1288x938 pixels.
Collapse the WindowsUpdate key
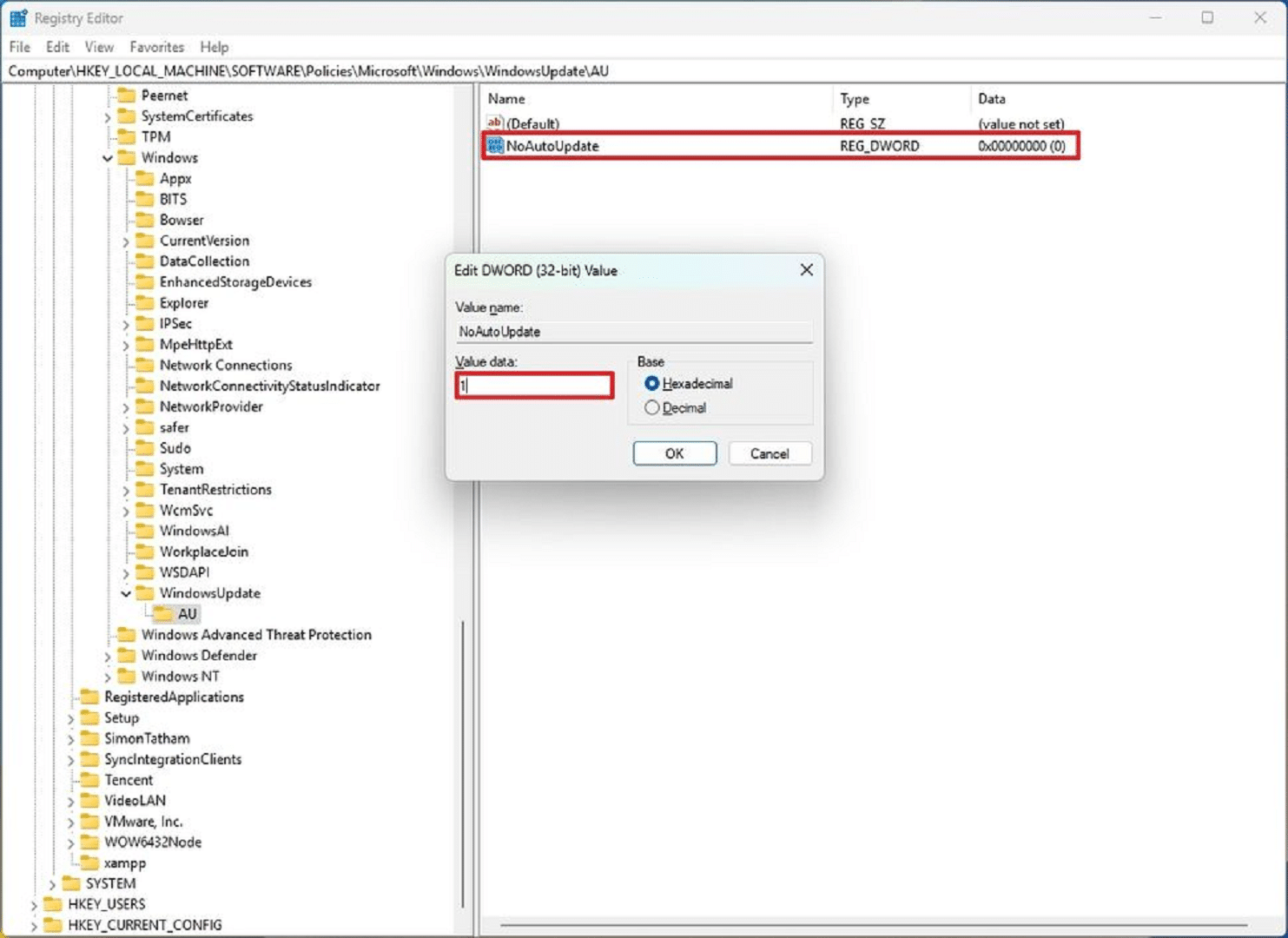click(x=126, y=594)
